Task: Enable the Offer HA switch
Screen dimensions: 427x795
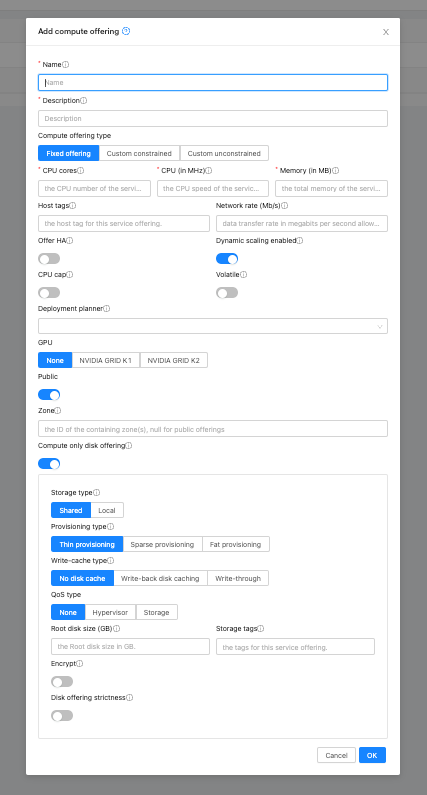Action: click(x=49, y=259)
